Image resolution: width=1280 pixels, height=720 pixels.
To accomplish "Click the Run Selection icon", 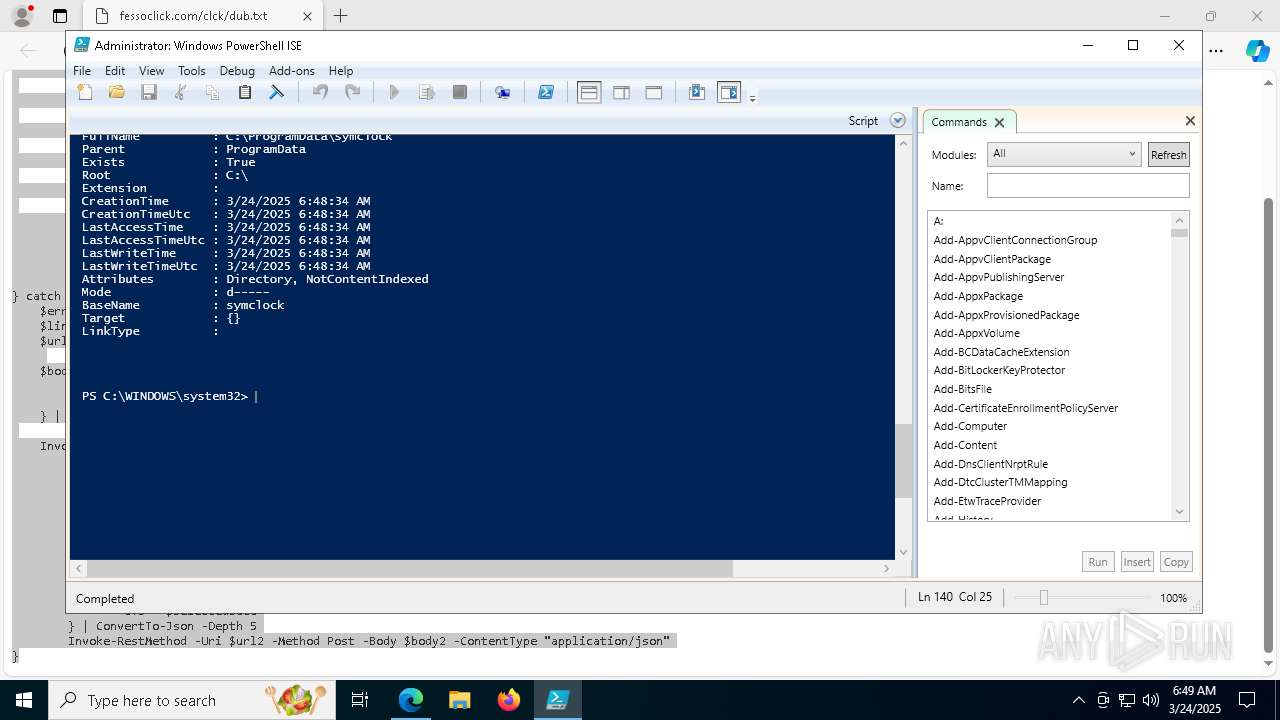I will point(427,92).
